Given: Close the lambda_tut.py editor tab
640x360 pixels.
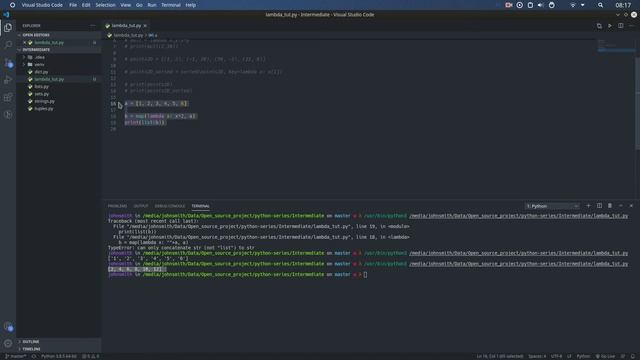Looking at the screenshot, I should click(x=145, y=26).
